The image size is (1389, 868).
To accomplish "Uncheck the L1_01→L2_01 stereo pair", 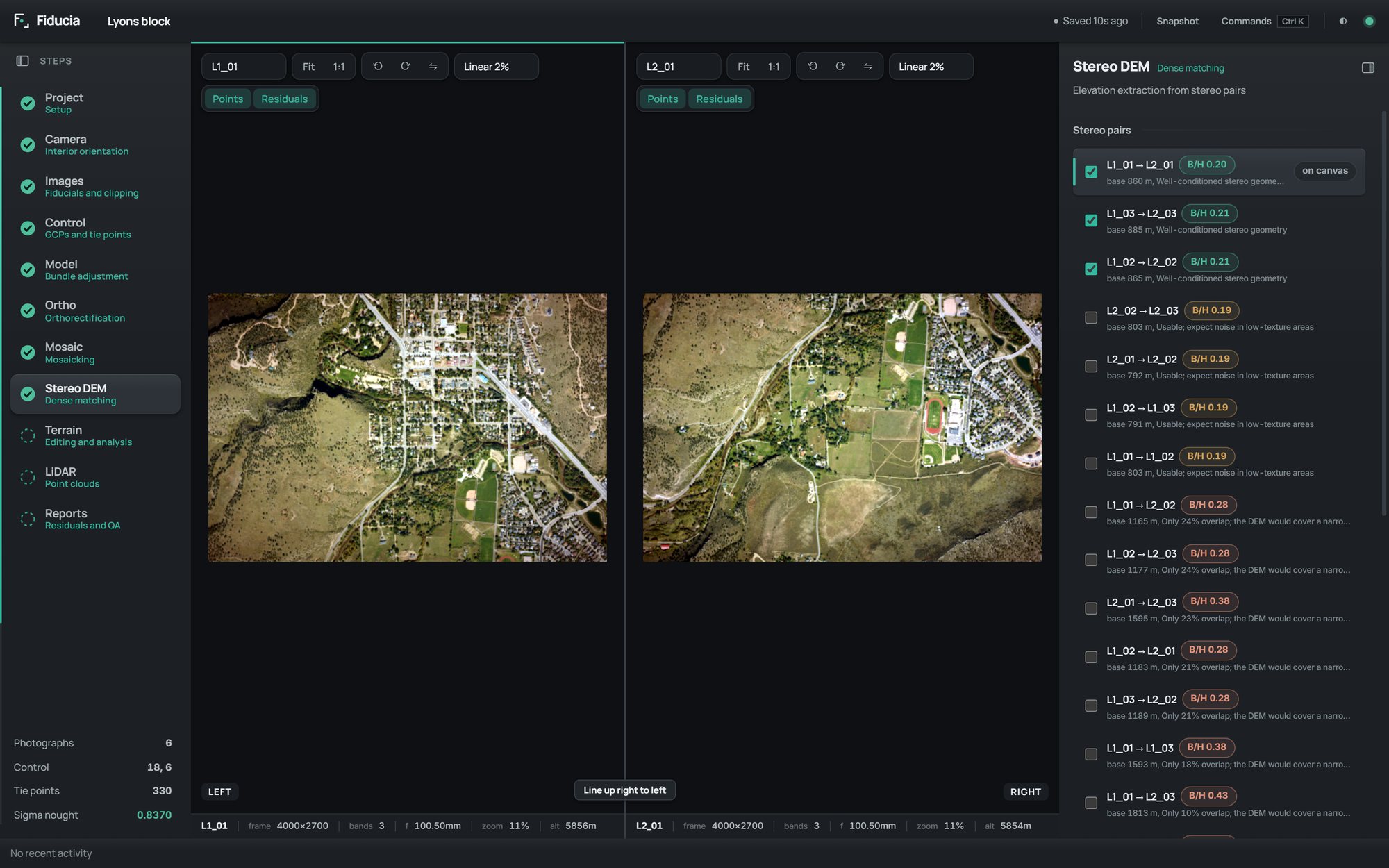I will click(1091, 172).
